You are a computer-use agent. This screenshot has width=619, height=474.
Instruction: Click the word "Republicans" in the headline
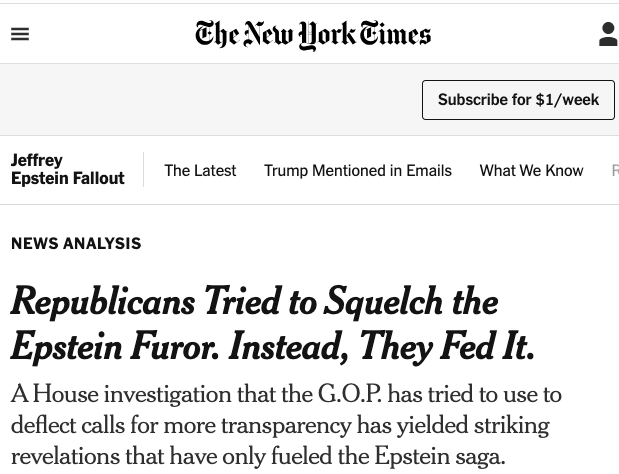pyautogui.click(x=102, y=301)
